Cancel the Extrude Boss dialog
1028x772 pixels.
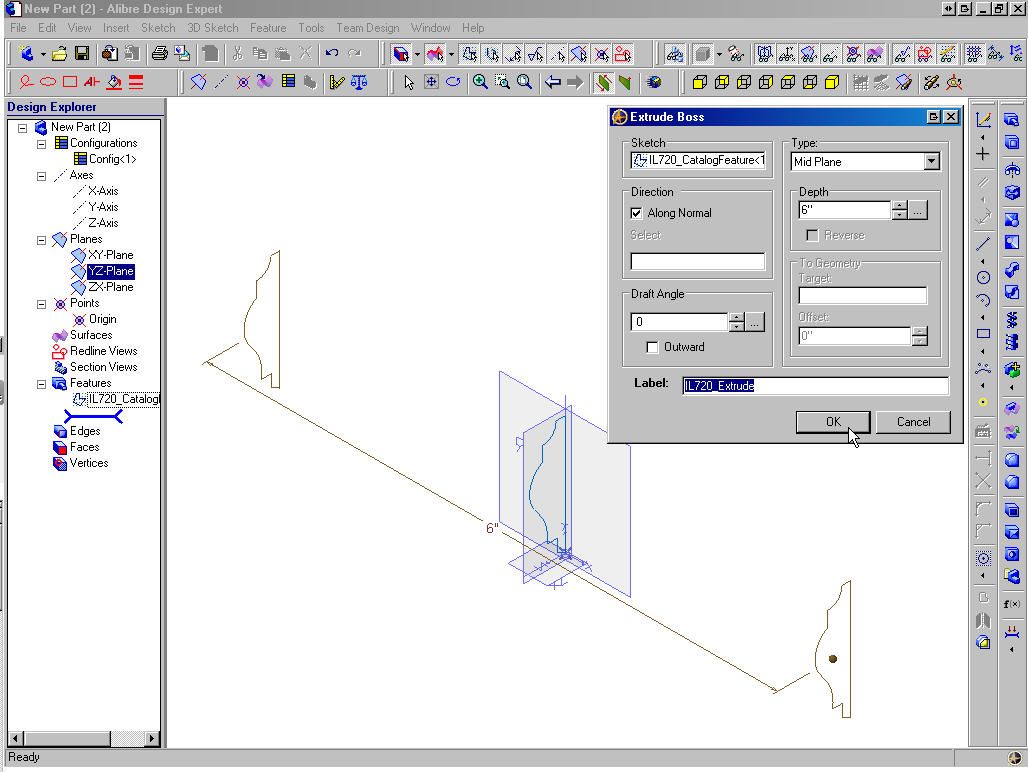click(x=912, y=422)
